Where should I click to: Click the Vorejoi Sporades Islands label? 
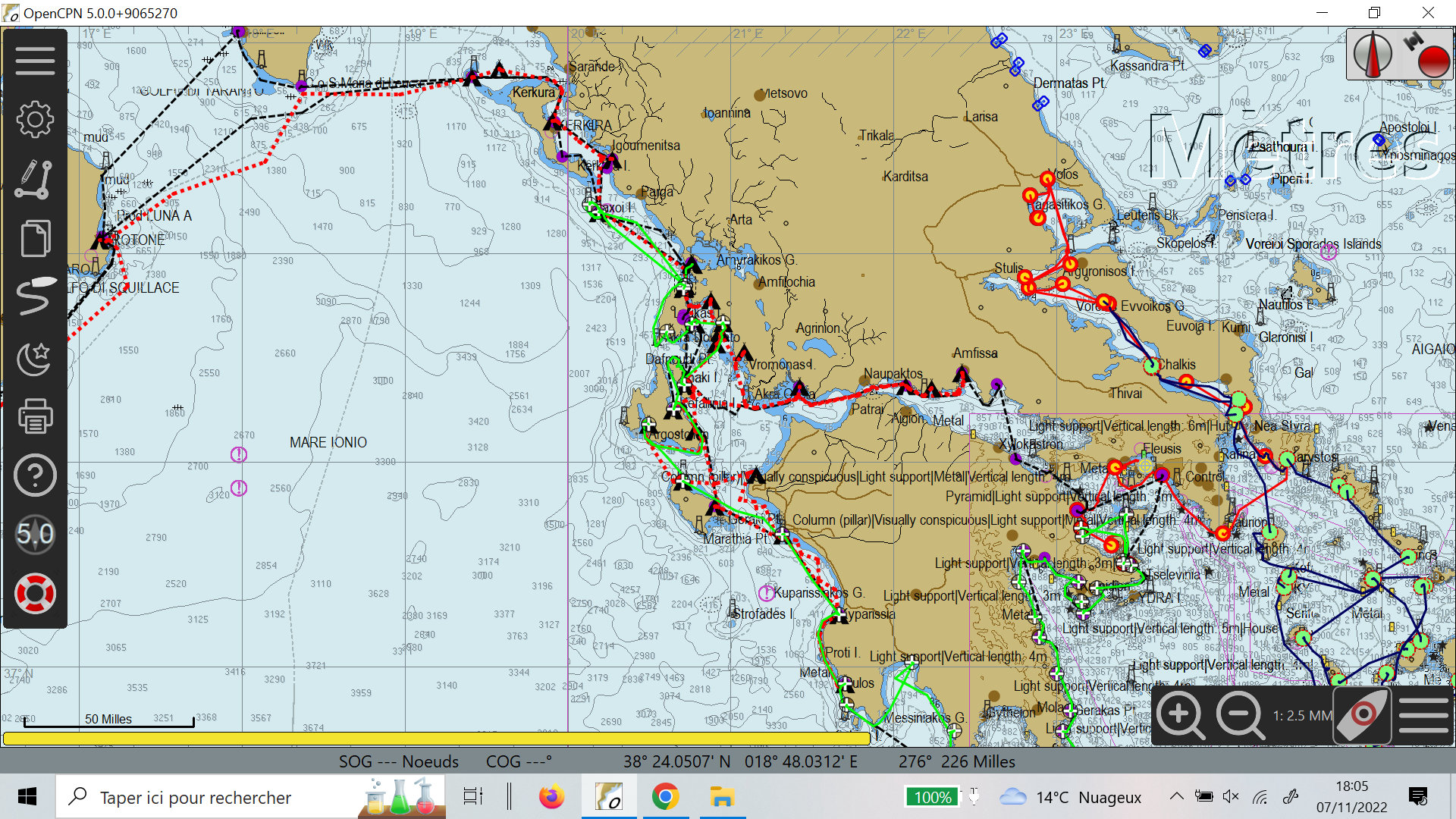(x=1313, y=244)
